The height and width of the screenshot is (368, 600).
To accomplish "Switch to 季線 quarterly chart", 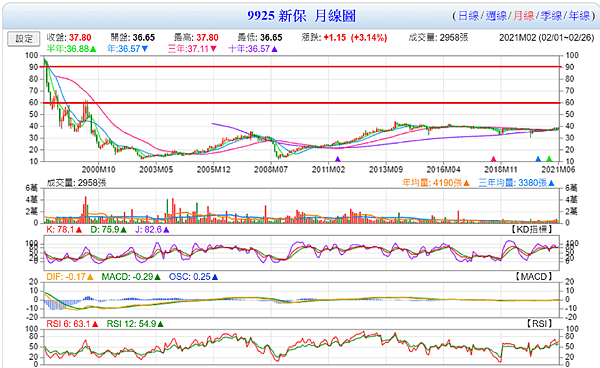I will pos(551,16).
